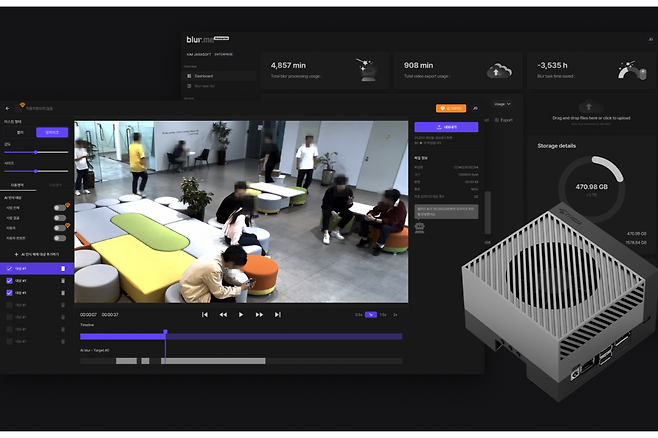Image resolution: width=658 pixels, height=438 pixels.
Task: Skip to the start of the video
Action: (x=205, y=314)
